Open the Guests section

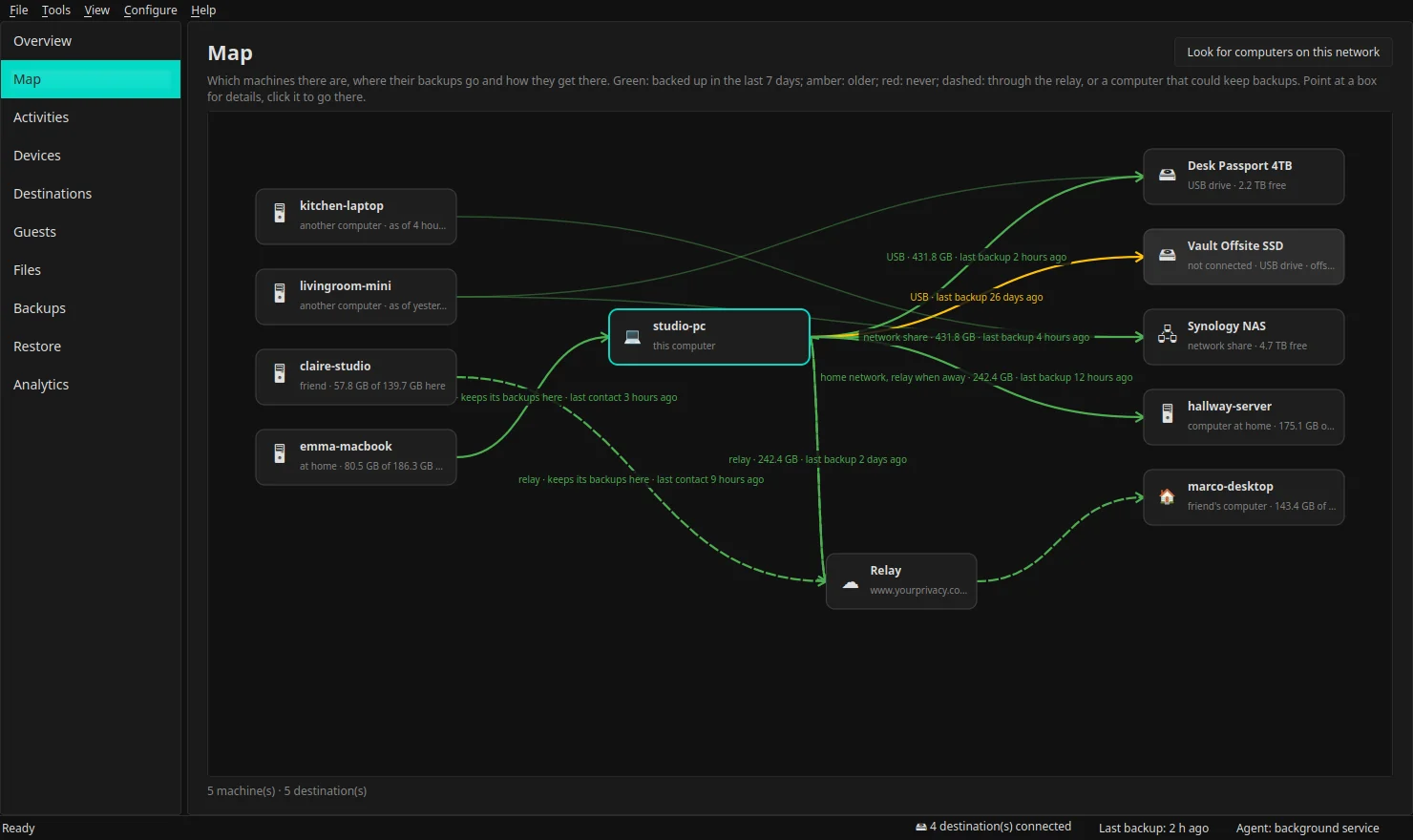(x=91, y=232)
